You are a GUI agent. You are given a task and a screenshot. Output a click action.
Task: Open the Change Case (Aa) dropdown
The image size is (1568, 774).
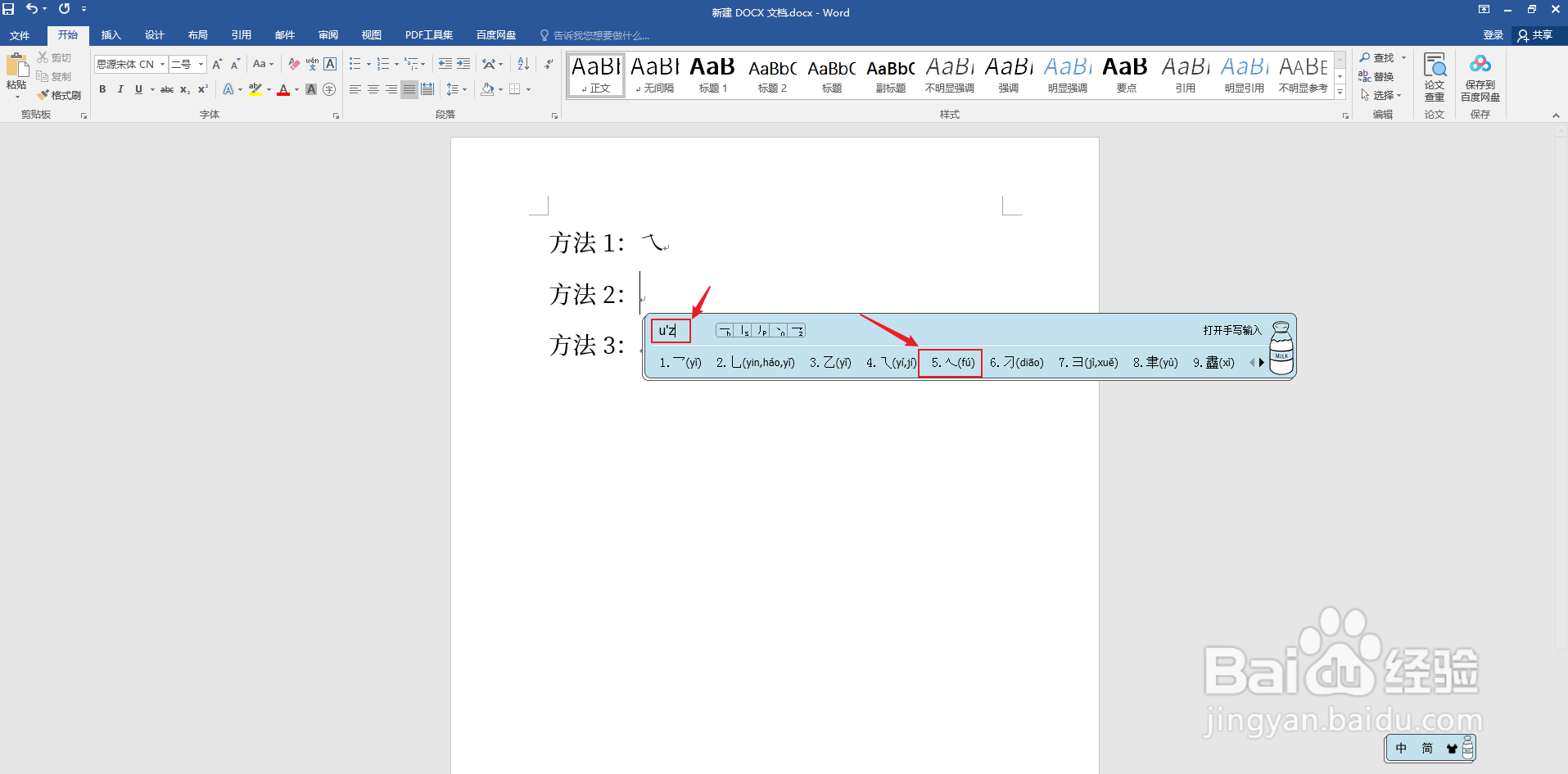(263, 64)
